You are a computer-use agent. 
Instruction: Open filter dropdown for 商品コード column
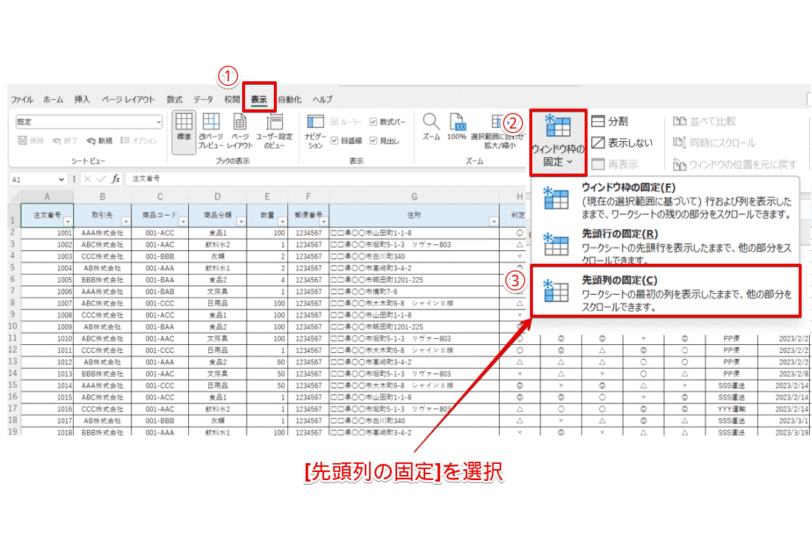[x=183, y=222]
